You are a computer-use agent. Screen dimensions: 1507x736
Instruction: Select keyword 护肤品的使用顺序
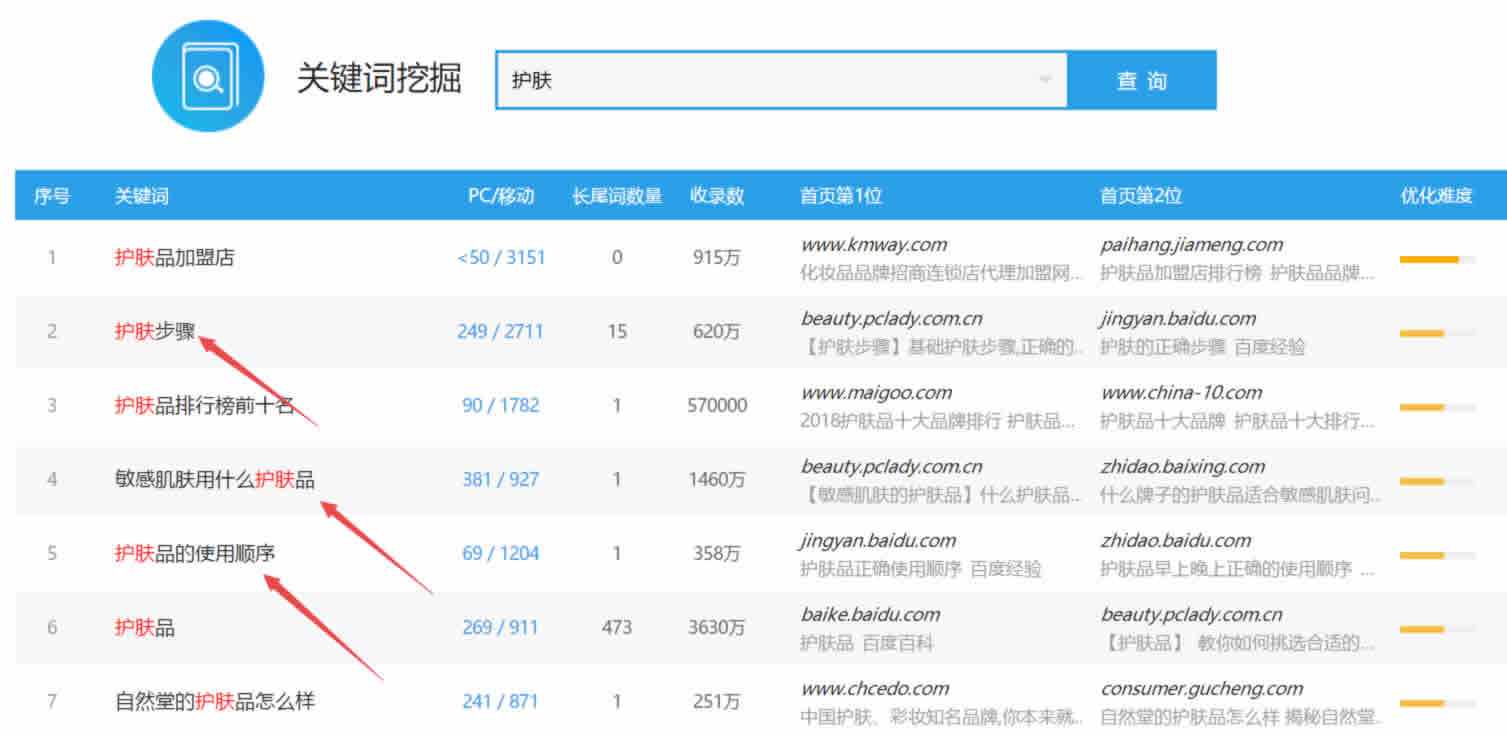pos(194,553)
